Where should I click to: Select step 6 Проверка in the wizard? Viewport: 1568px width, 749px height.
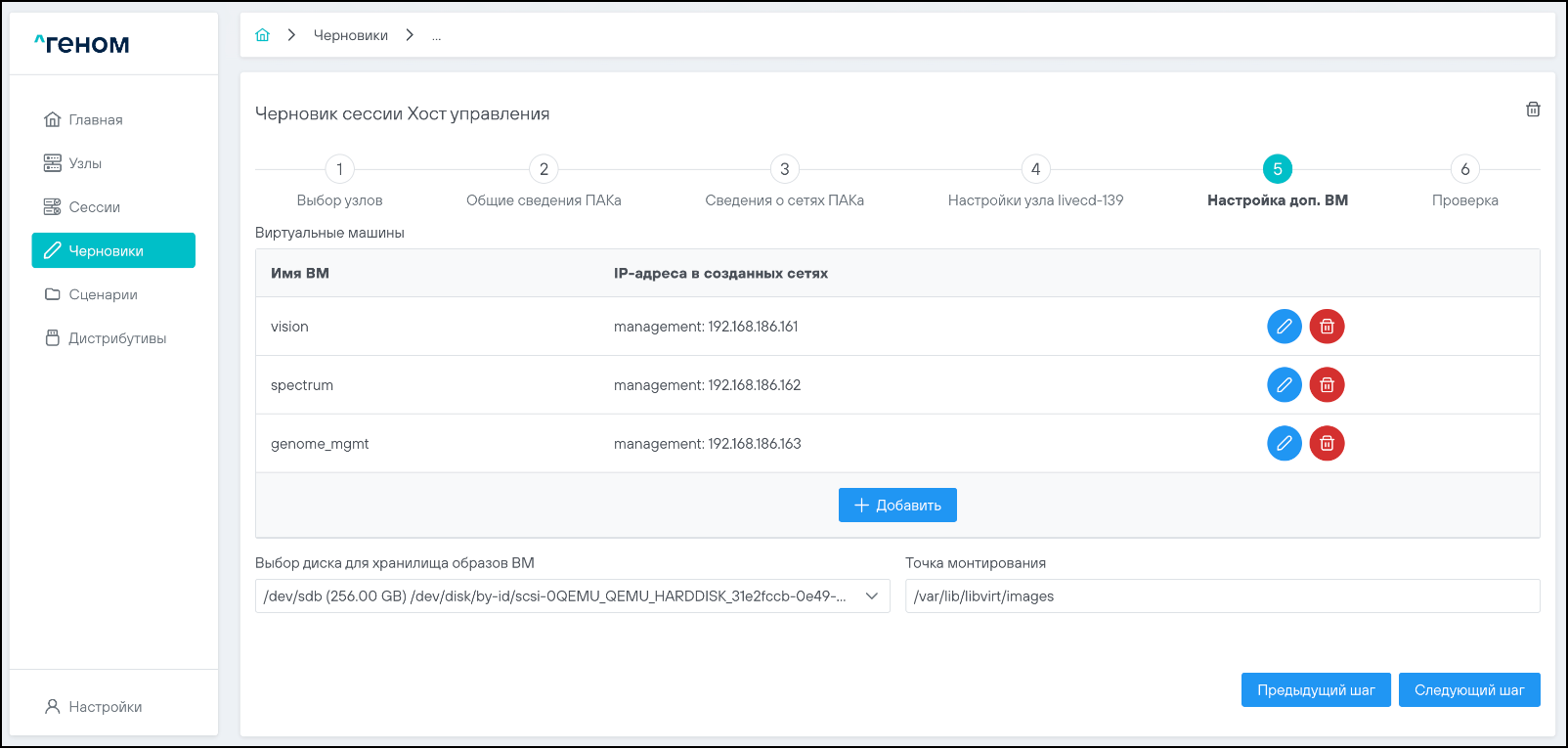[1464, 169]
